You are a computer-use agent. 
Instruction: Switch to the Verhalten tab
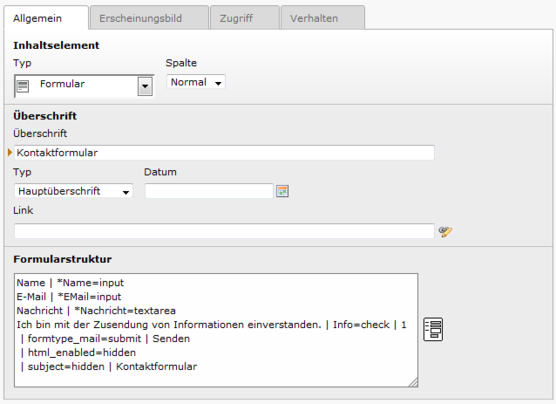click(x=323, y=18)
